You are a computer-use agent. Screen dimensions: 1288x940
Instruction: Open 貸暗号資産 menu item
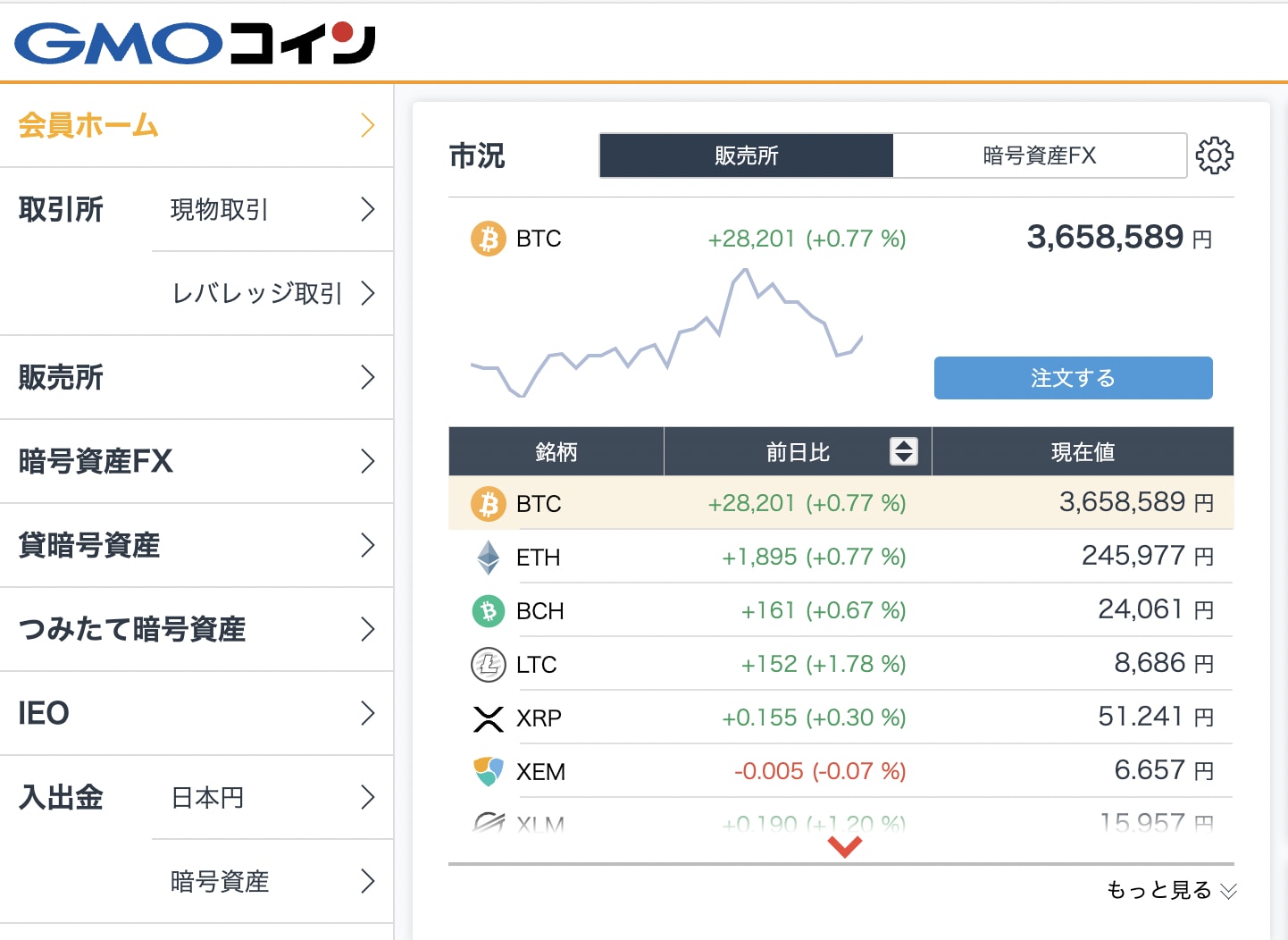click(197, 545)
